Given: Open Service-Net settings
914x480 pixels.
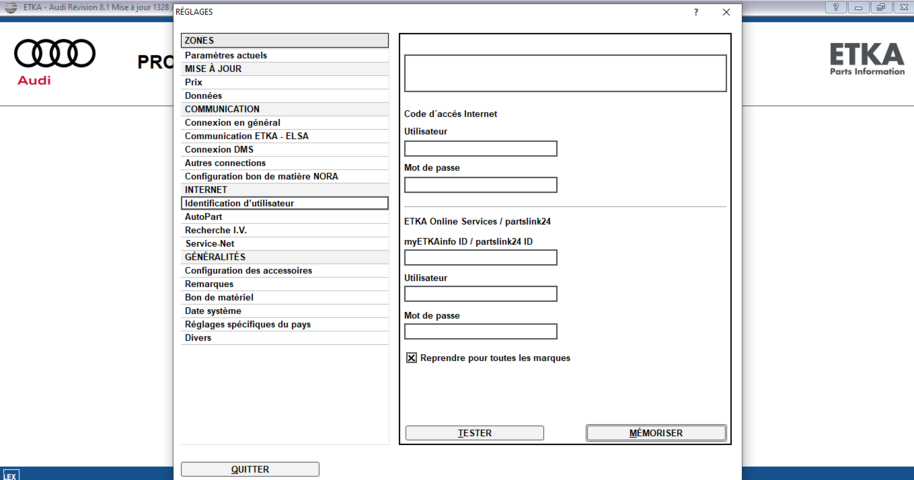Looking at the screenshot, I should (x=284, y=243).
